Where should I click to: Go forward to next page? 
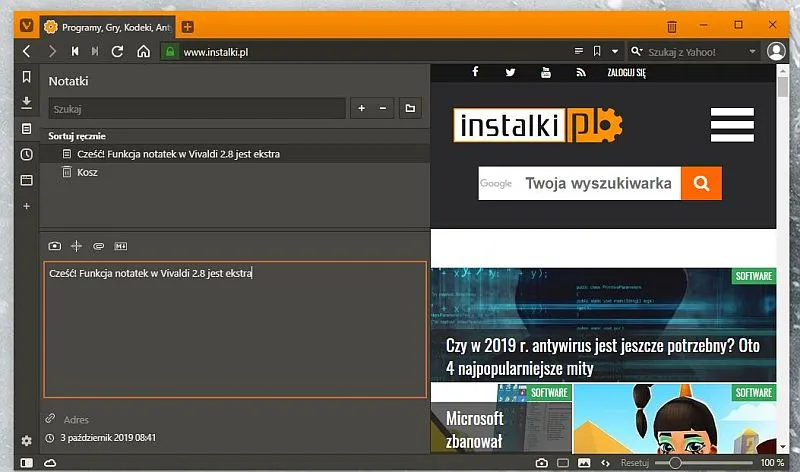pyautogui.click(x=52, y=52)
